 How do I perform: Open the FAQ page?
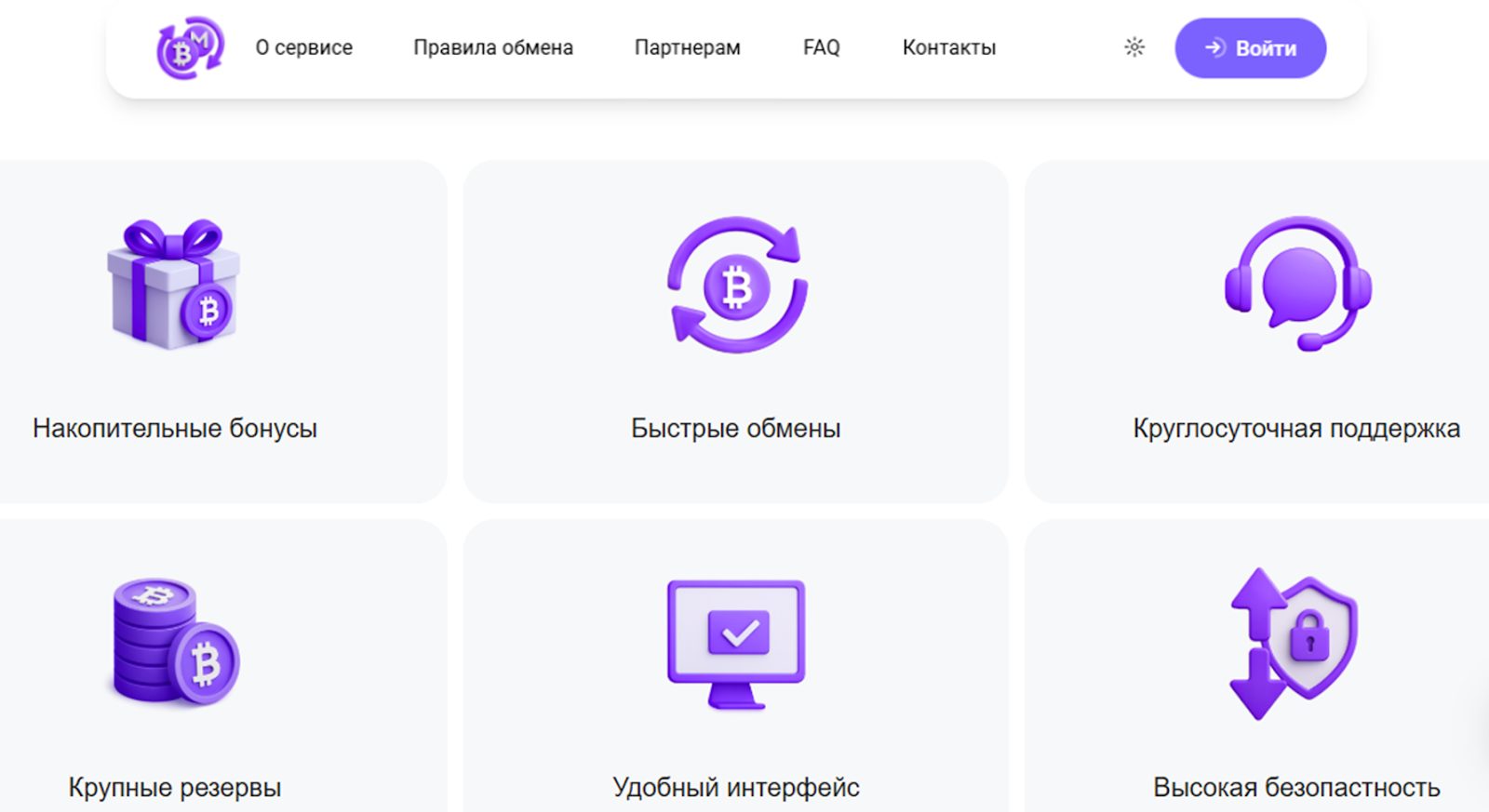click(822, 47)
